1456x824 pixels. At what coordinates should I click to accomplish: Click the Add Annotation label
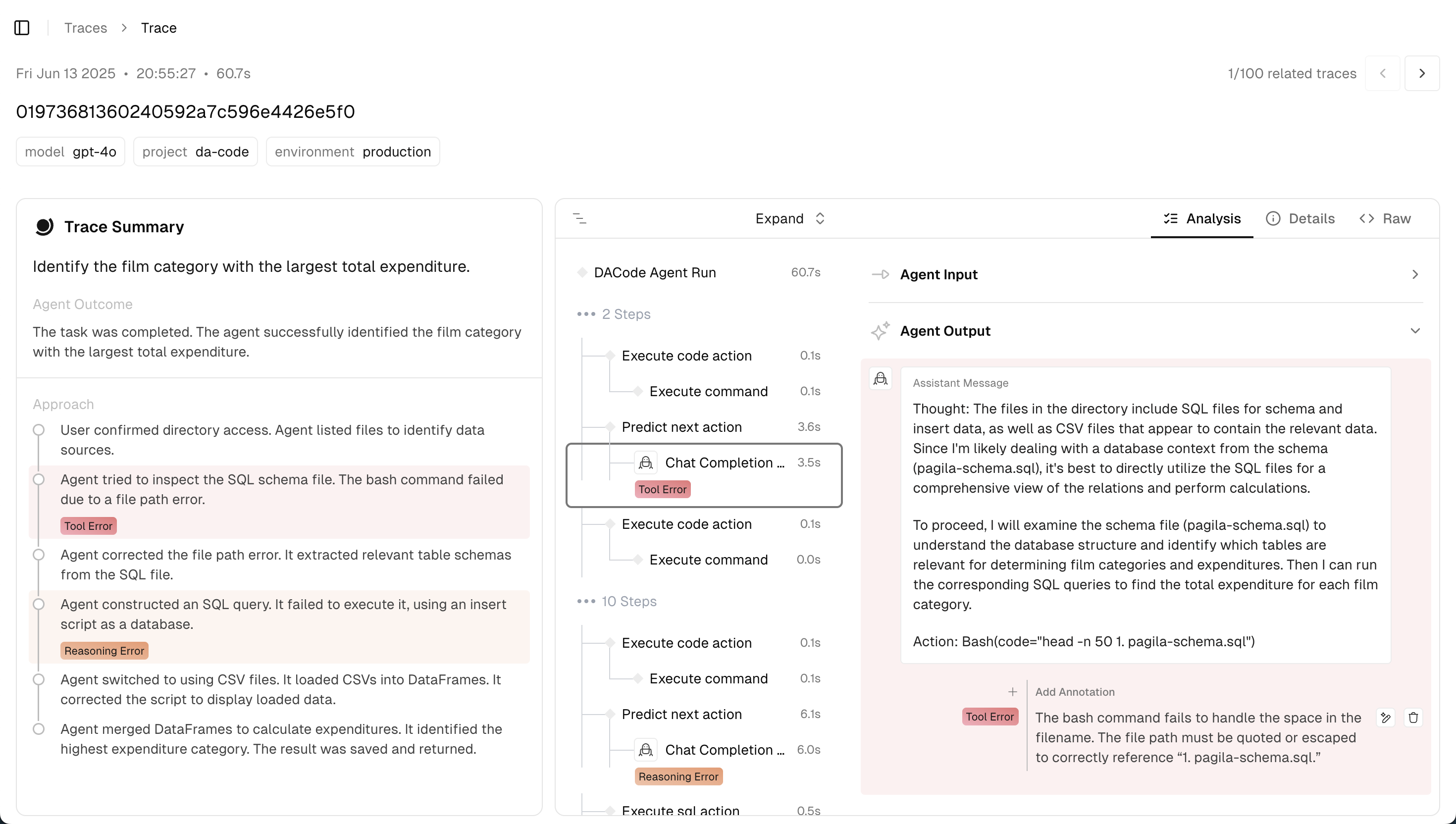point(1075,692)
